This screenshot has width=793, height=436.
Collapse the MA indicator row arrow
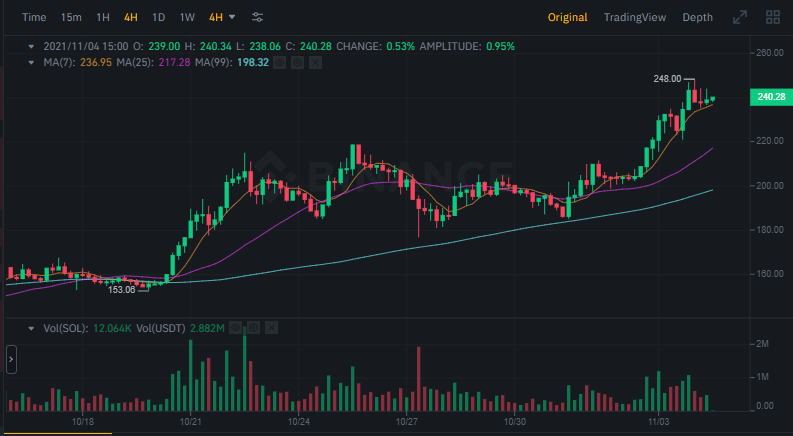click(31, 62)
